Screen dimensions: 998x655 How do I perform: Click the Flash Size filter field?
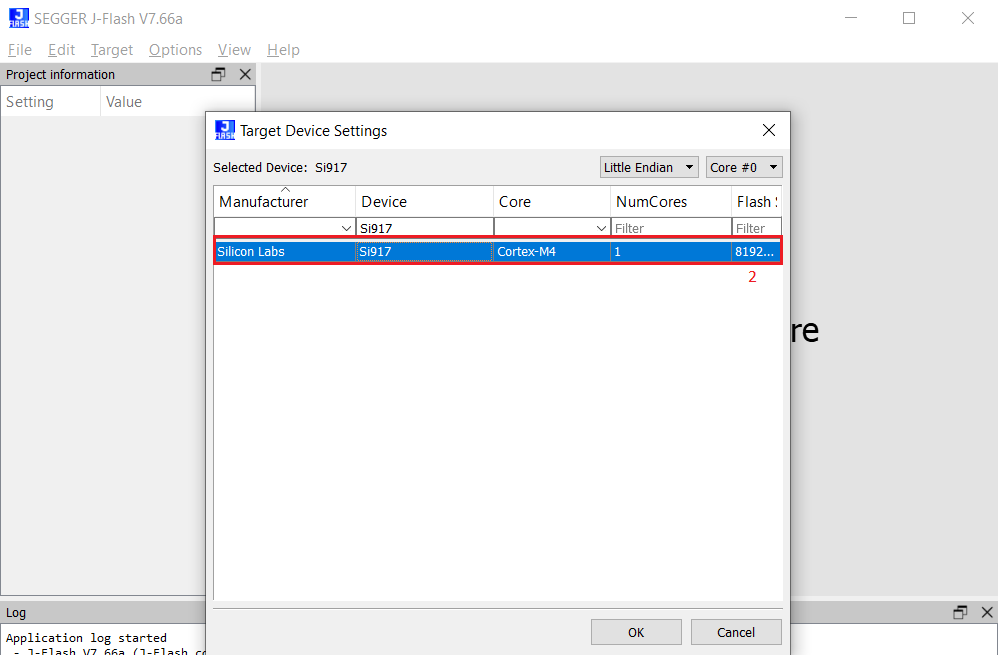pyautogui.click(x=757, y=228)
